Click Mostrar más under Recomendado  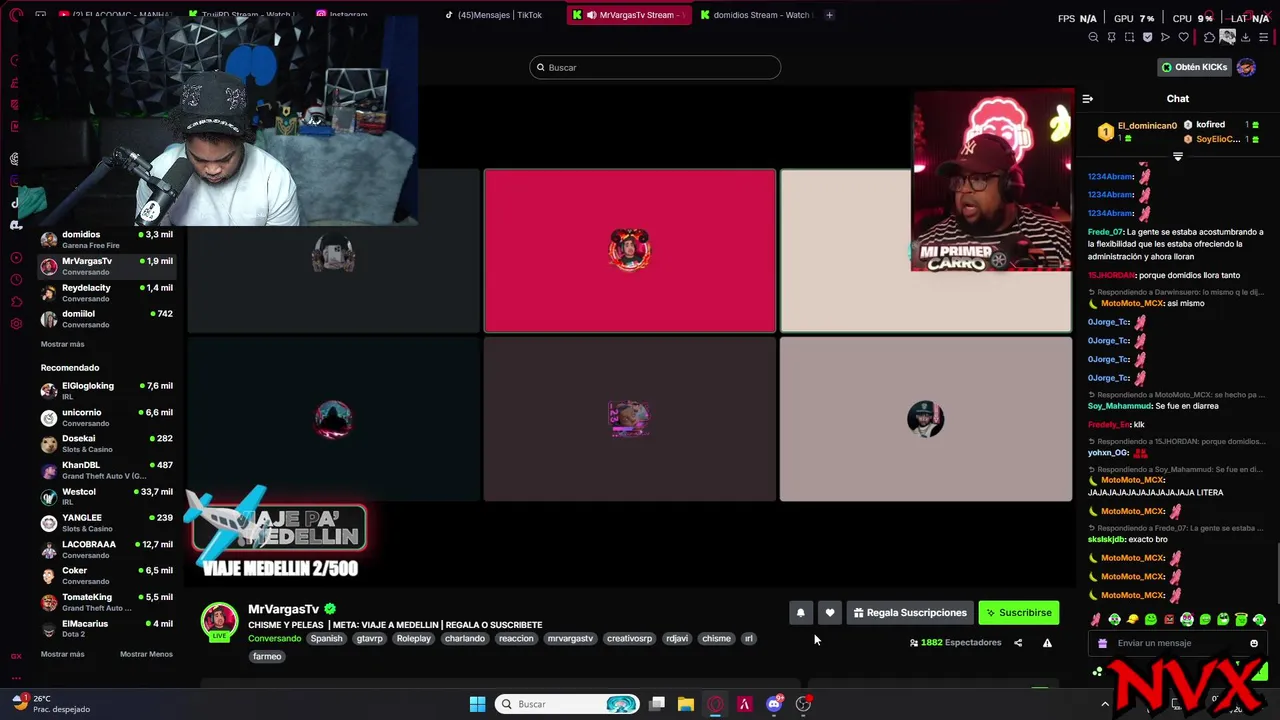(x=62, y=654)
